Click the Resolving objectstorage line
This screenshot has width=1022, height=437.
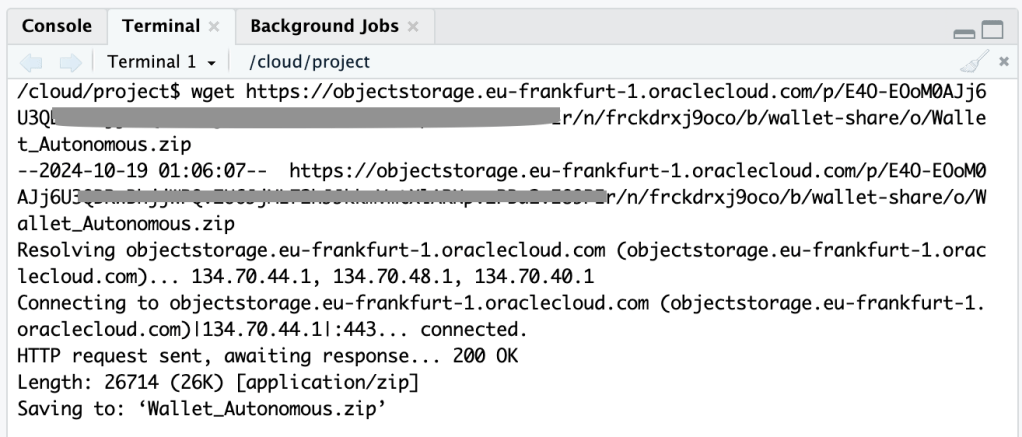pyautogui.click(x=300, y=249)
